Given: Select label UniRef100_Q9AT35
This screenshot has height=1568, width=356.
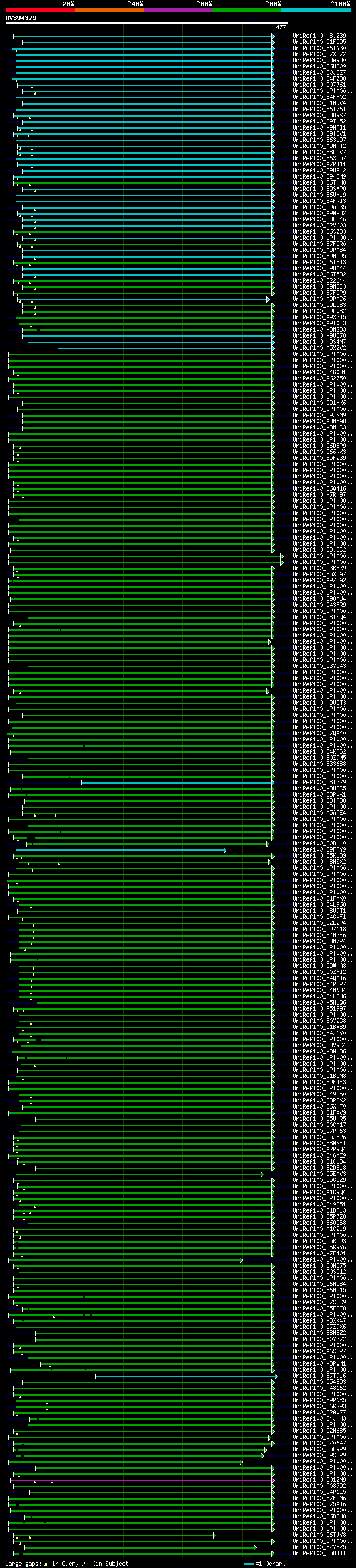Looking at the screenshot, I should click(319, 207).
